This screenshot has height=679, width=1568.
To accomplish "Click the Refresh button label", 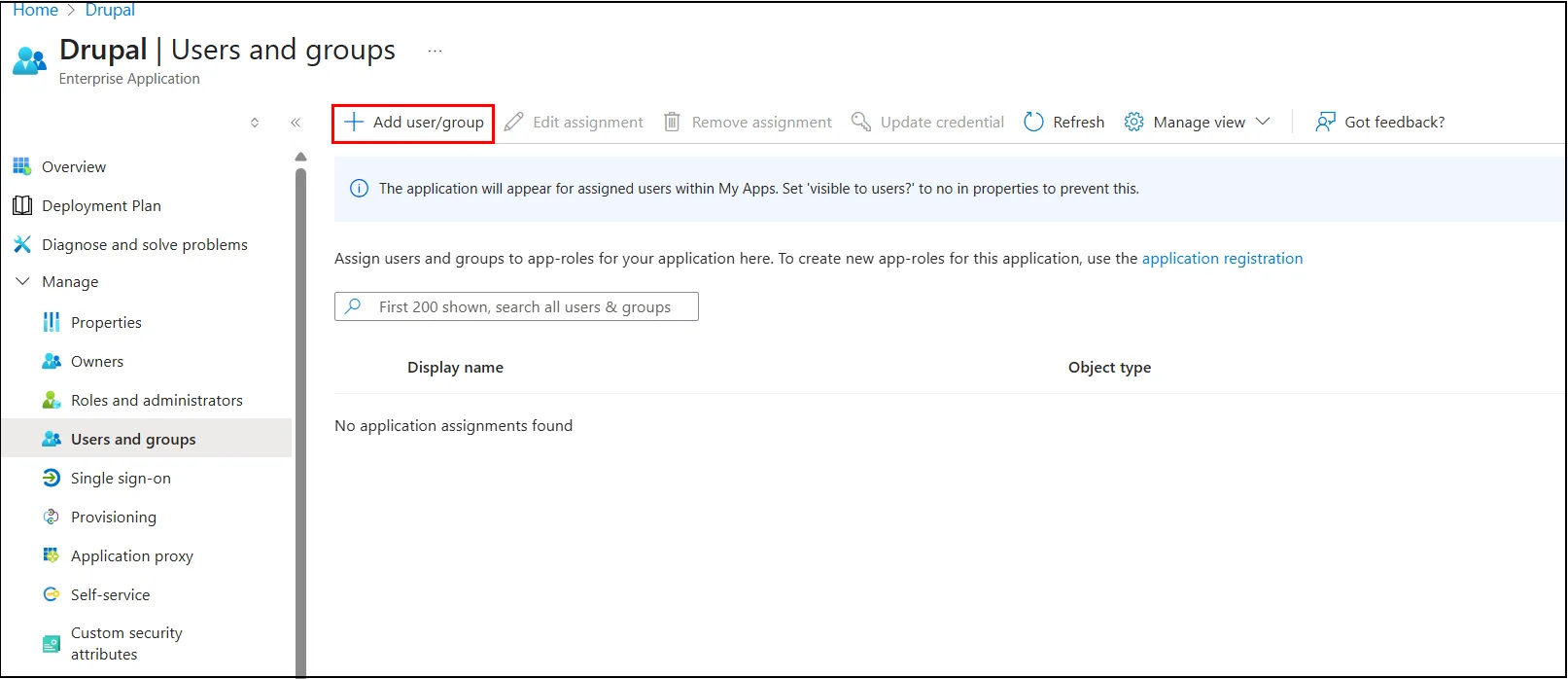I will 1079,122.
